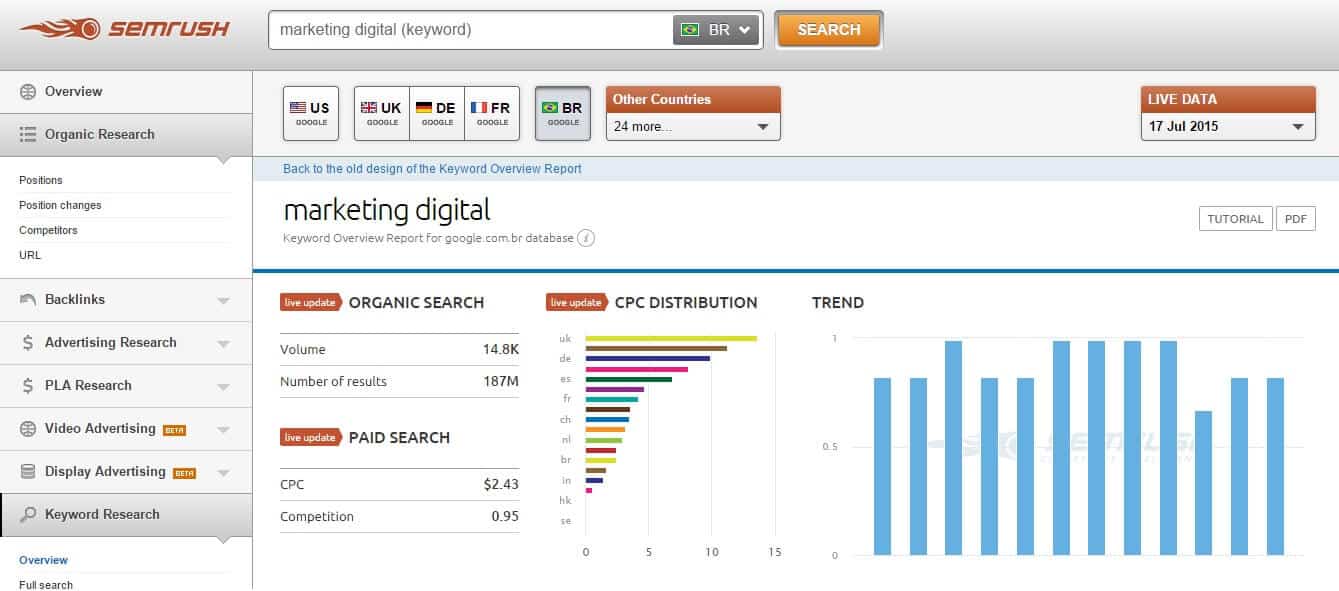Click the Overview globe icon in sidebar

pyautogui.click(x=28, y=91)
